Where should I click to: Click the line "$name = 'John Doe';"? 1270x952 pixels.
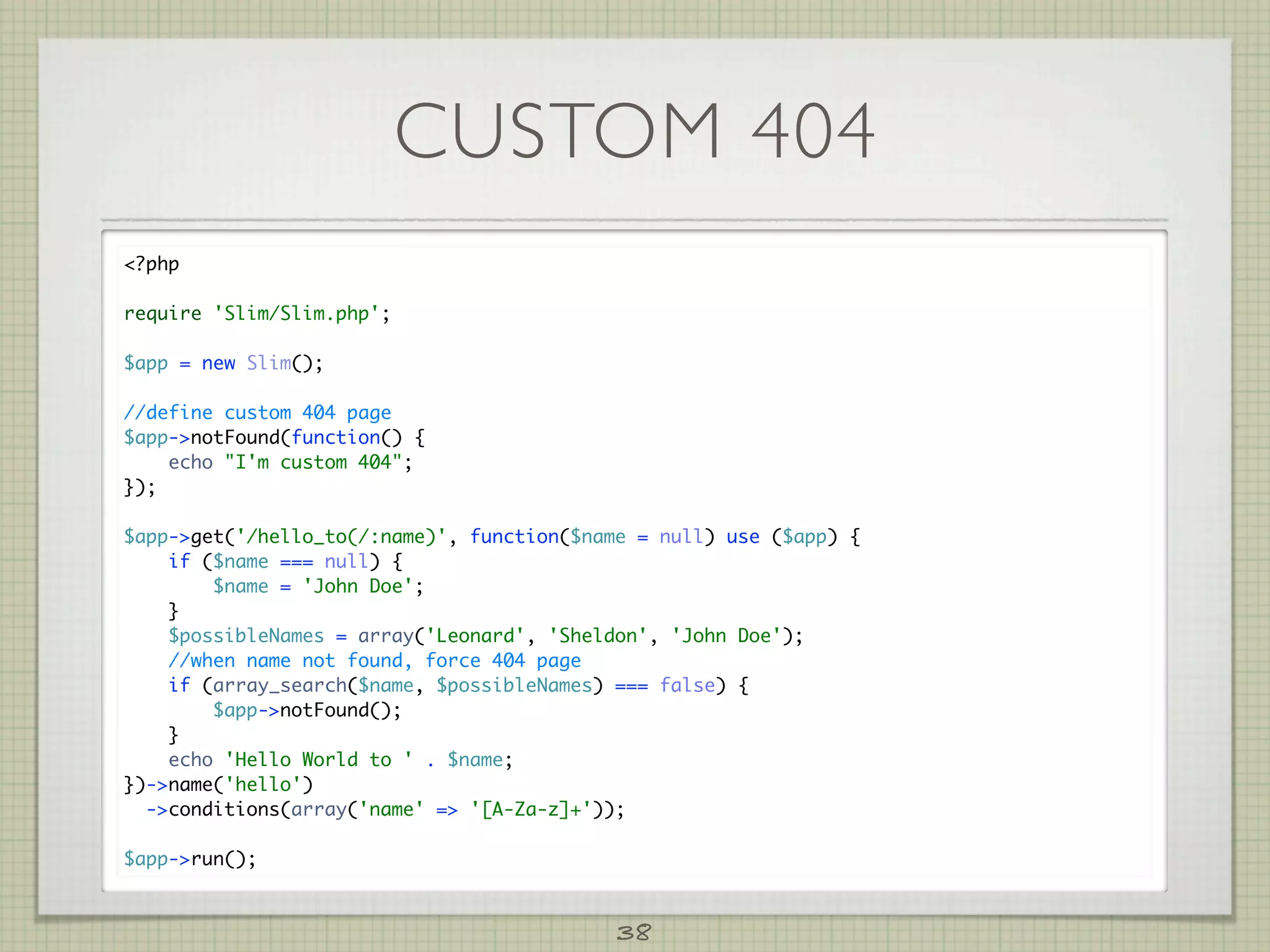tap(318, 586)
